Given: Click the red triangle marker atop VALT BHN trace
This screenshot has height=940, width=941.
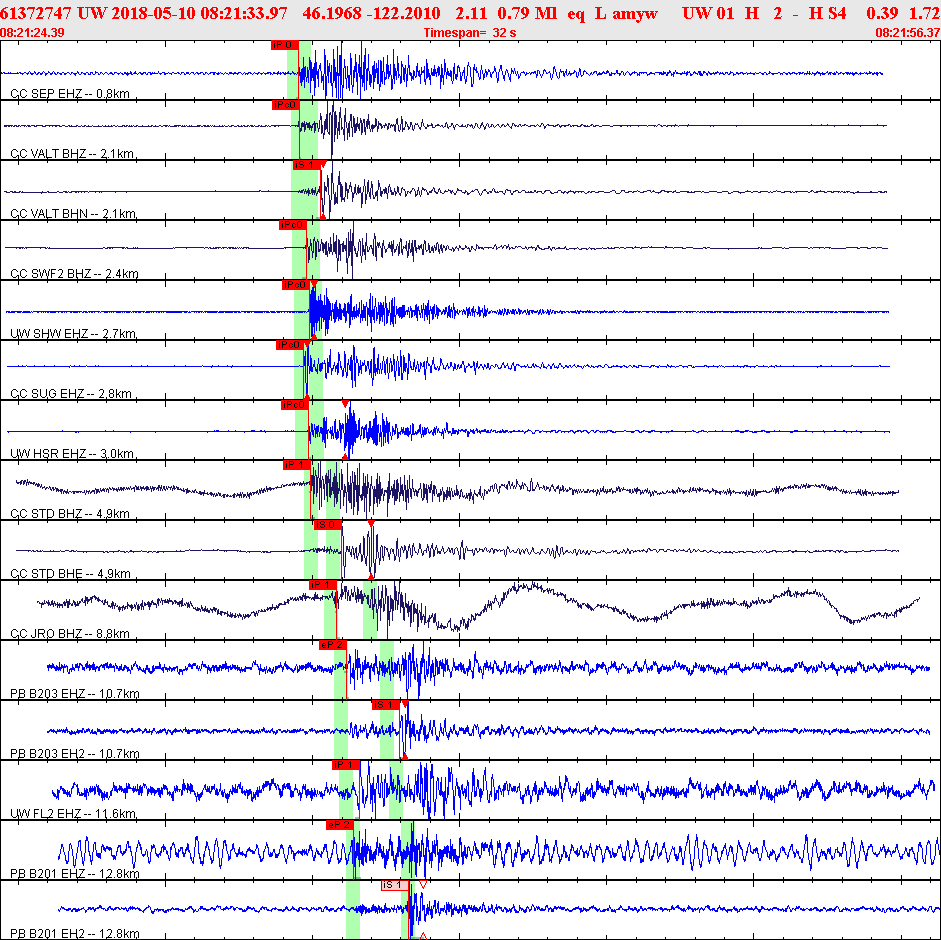Looking at the screenshot, I should point(323,164).
